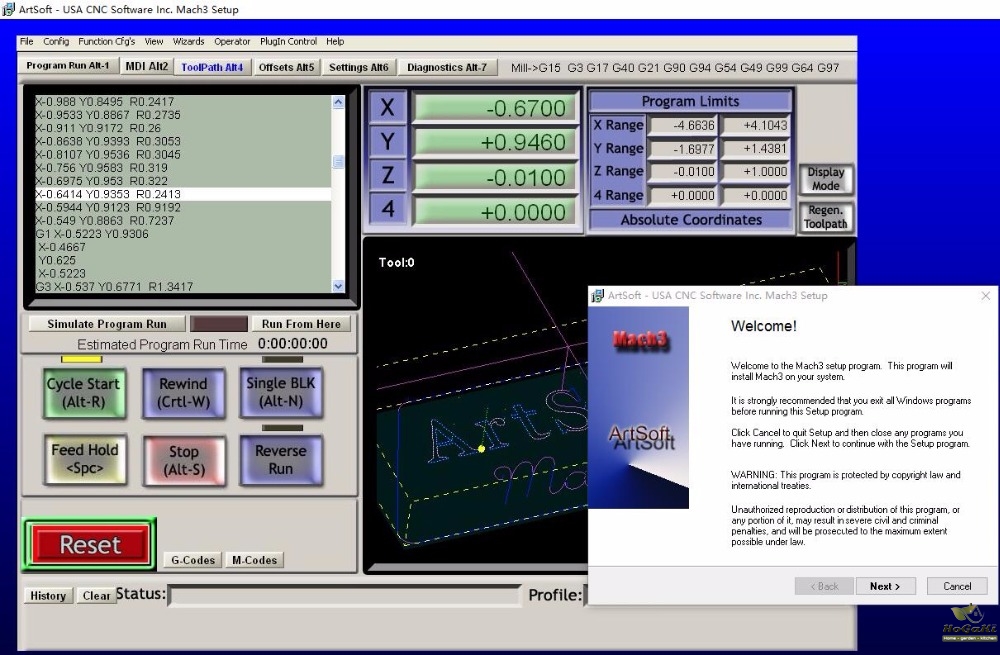Screen dimensions: 1000x655
Task: Click the Status text field
Action: [344, 596]
